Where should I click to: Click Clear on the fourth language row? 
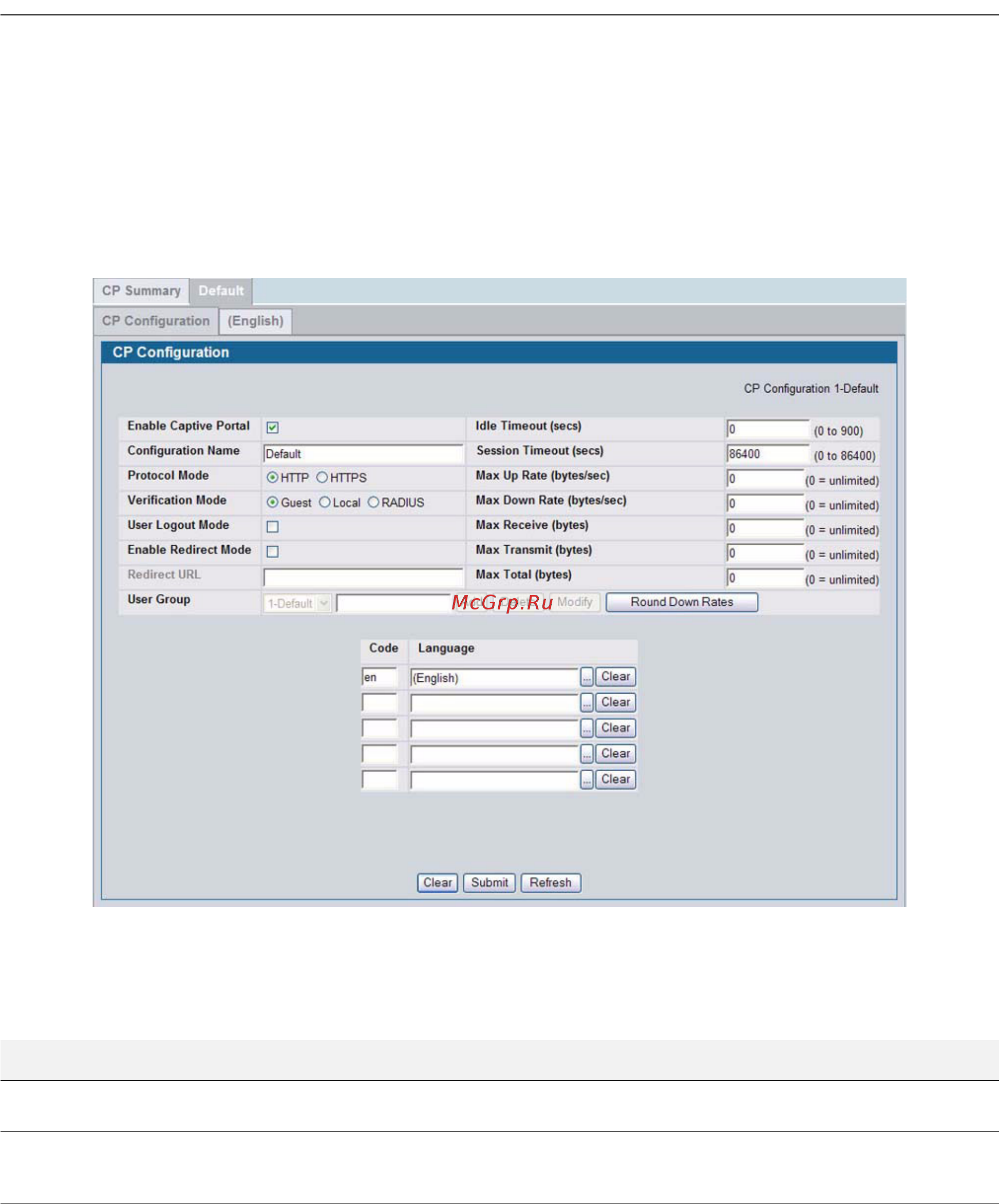tap(615, 753)
